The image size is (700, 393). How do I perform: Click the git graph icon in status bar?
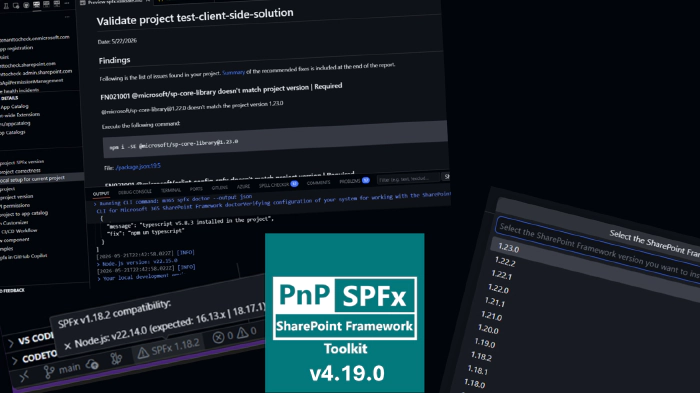pyautogui.click(x=116, y=359)
